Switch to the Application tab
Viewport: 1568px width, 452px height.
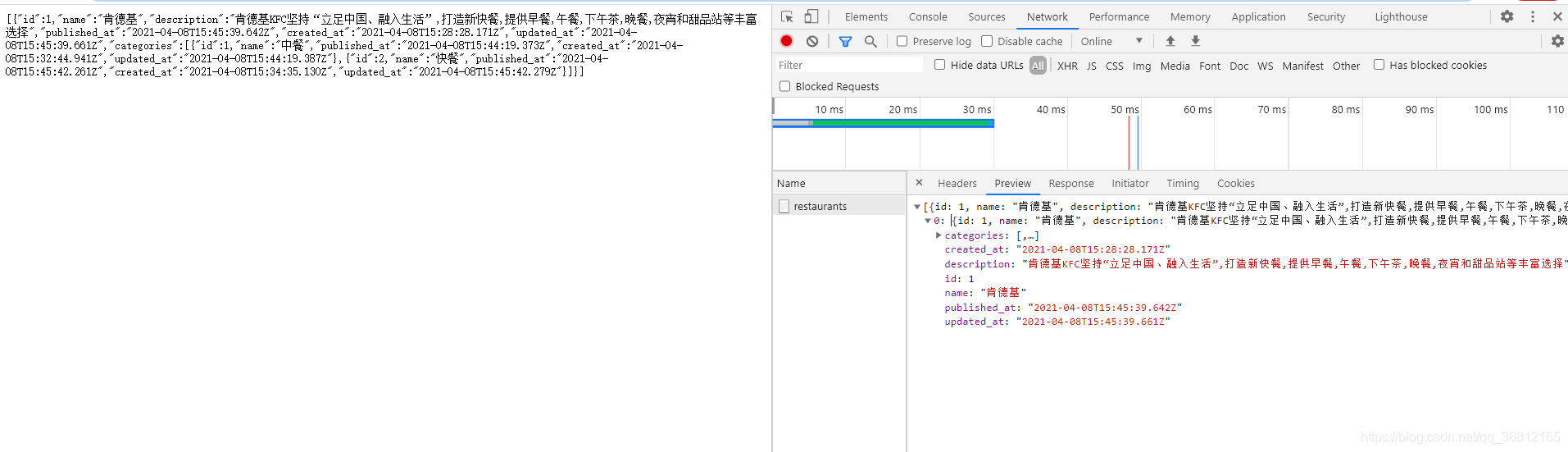click(1258, 16)
